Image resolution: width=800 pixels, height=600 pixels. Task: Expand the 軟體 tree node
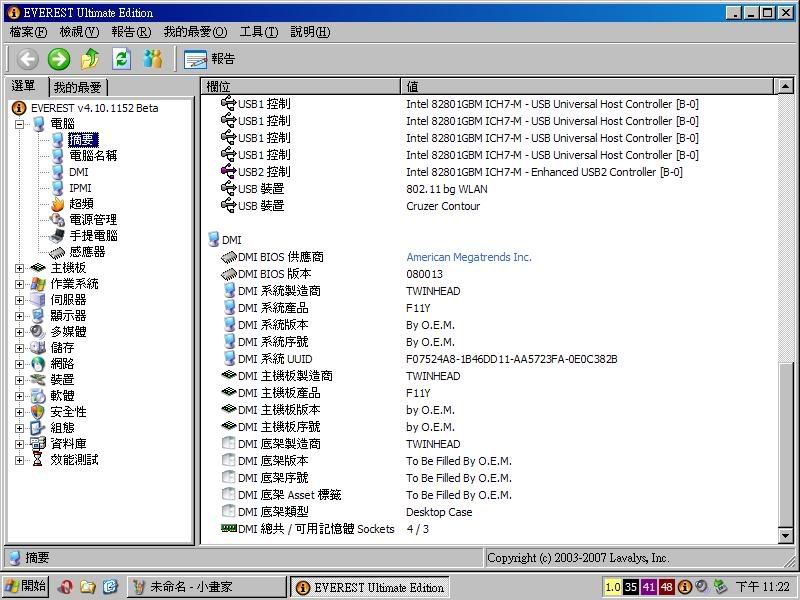[19, 396]
